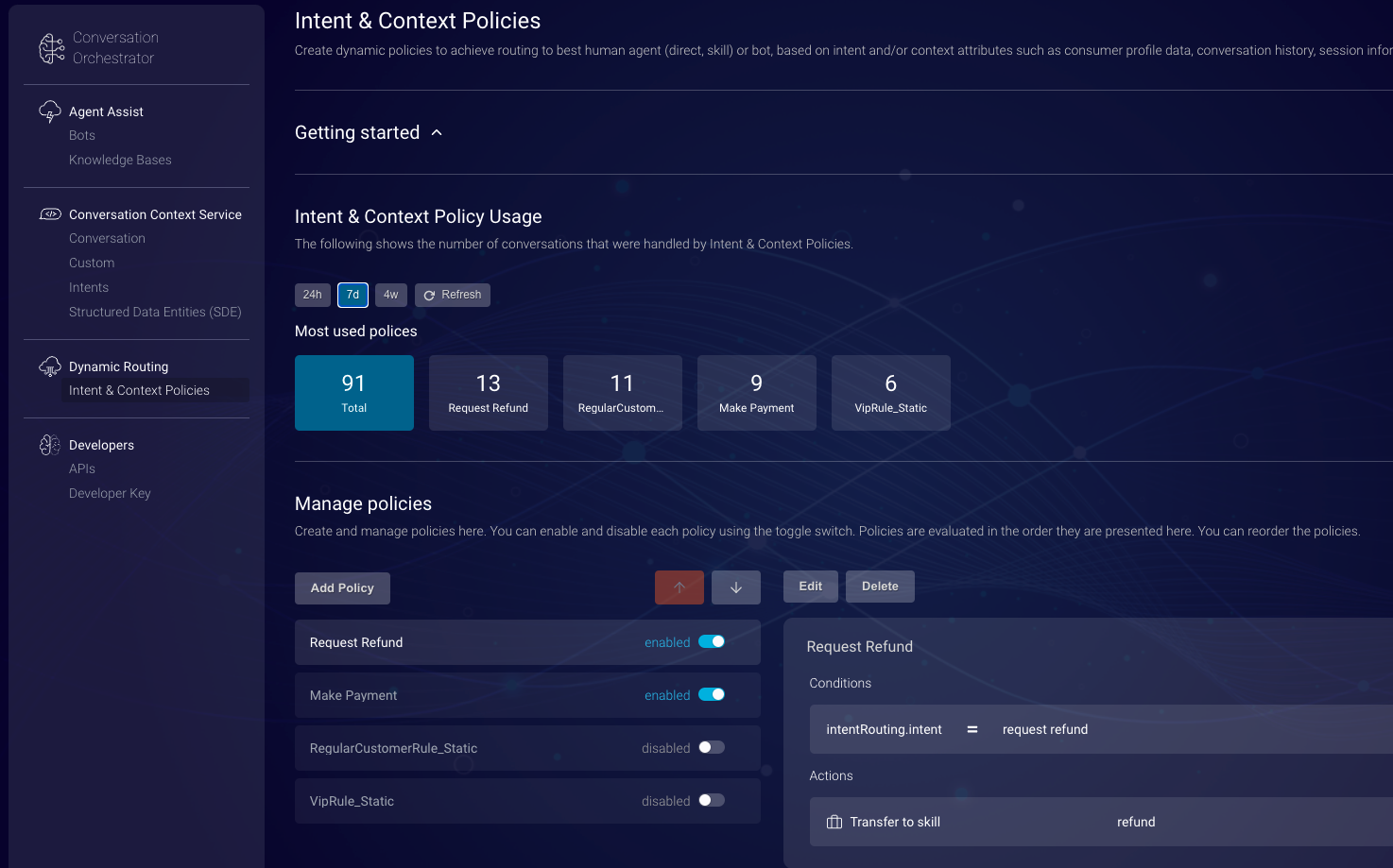The width and height of the screenshot is (1393, 868).
Task: Click the Dynamic Routing sidebar heading
Action: click(118, 366)
